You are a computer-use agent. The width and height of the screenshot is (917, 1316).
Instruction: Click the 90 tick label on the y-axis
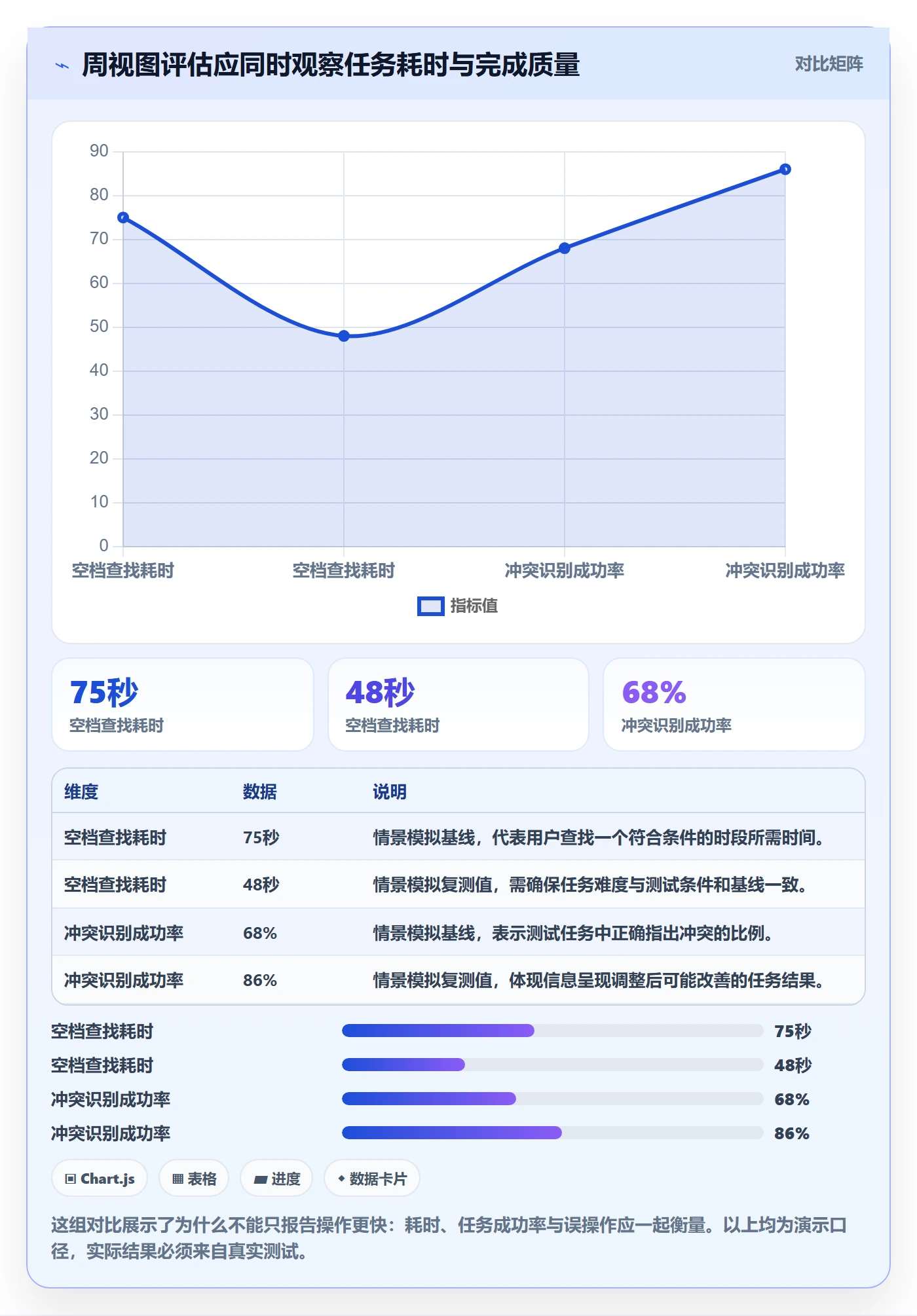point(99,151)
